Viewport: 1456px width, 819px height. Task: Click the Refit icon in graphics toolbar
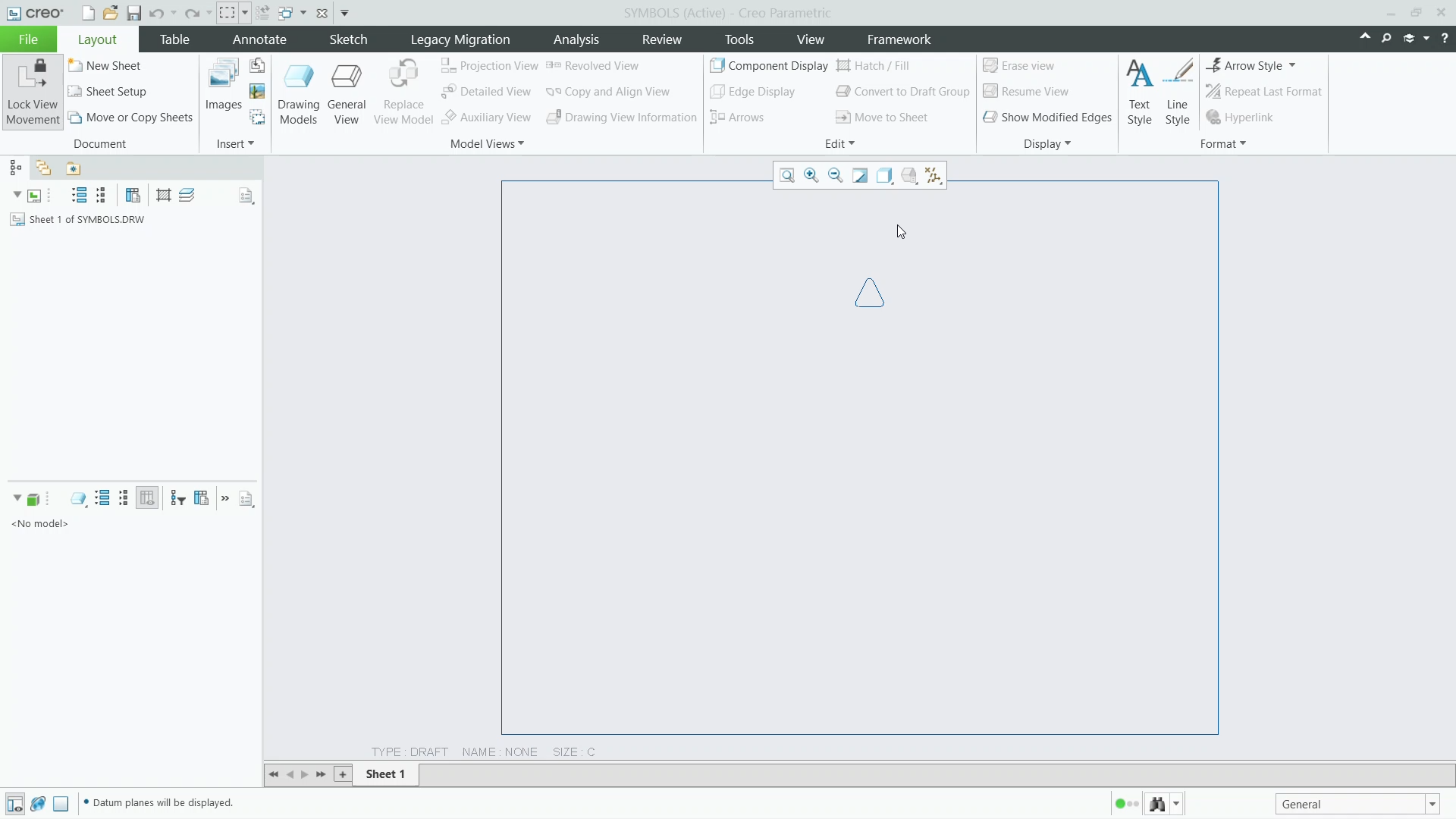(787, 176)
